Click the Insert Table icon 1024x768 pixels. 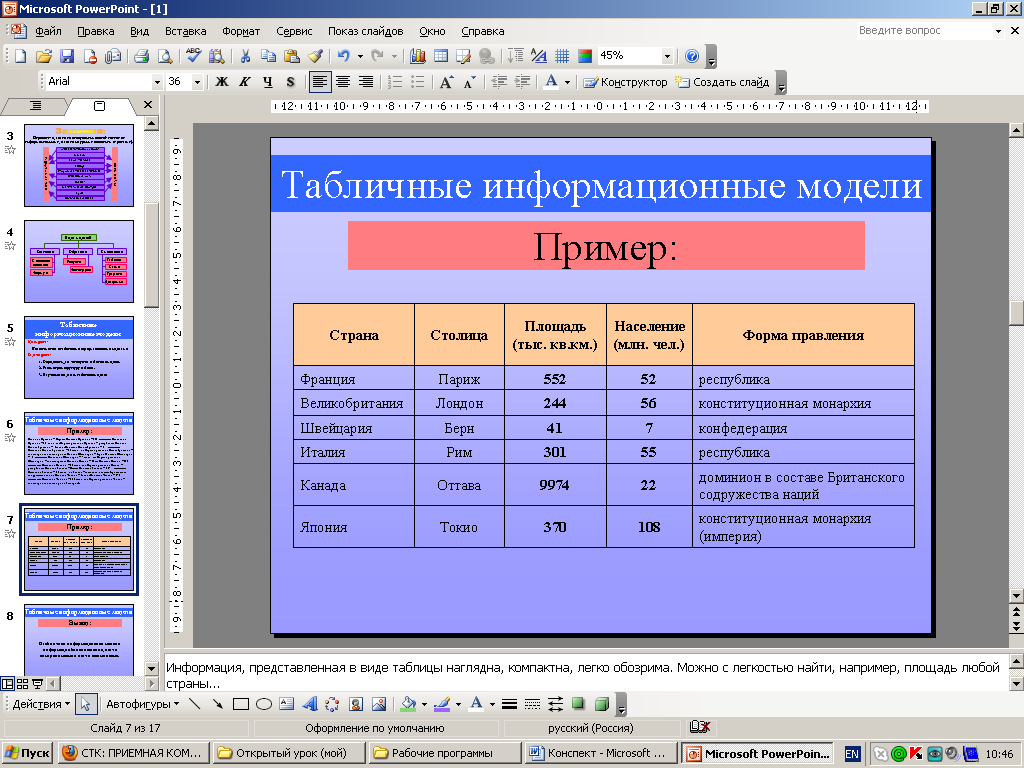click(x=441, y=56)
